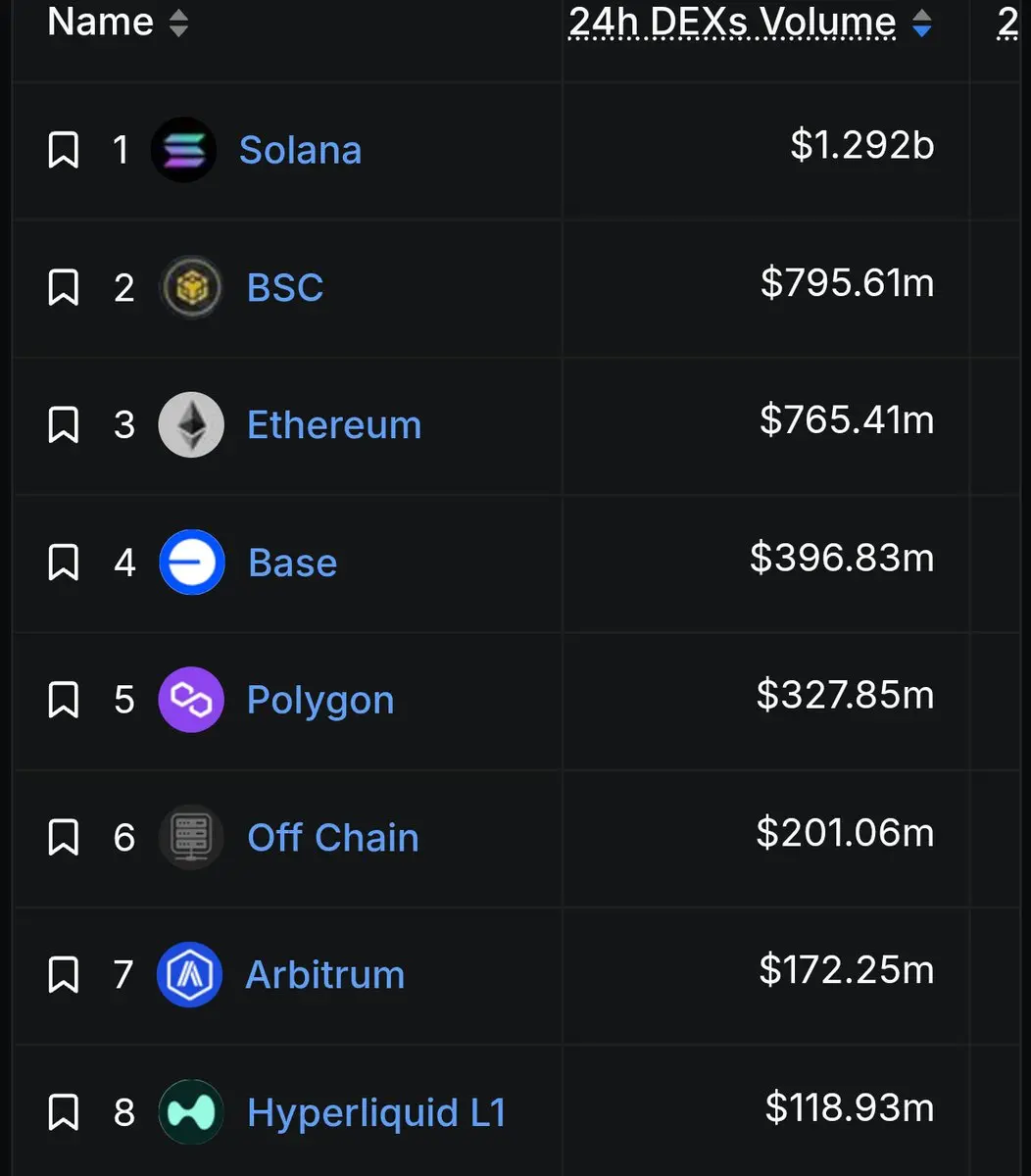Click the purple Polygon logo icon
This screenshot has height=1176, width=1031.
pos(191,700)
